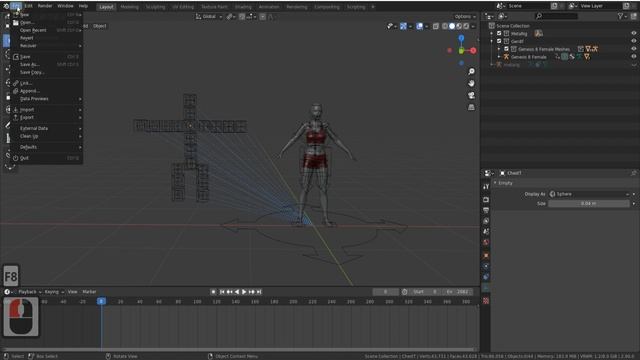Viewport: 640px width, 360px height.
Task: Click the outliner search magnifier field
Action: pos(556,16)
